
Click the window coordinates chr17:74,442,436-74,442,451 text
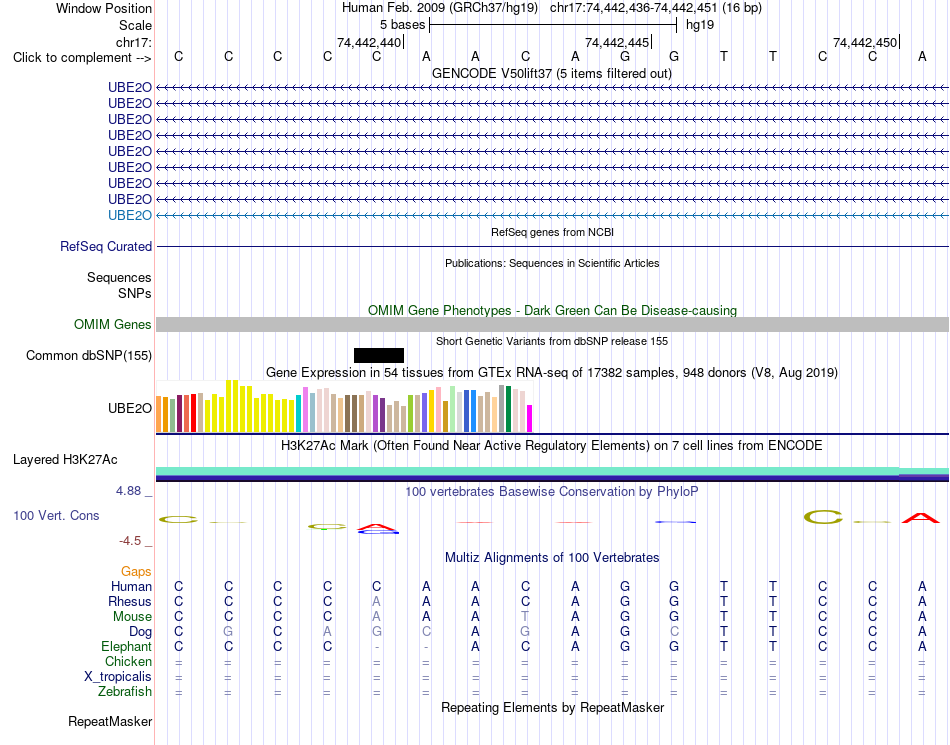[x=634, y=8]
